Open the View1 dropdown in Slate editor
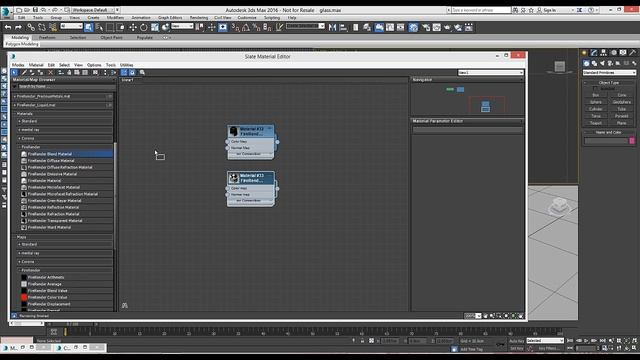Viewport: 640px width, 360px height. pos(490,72)
